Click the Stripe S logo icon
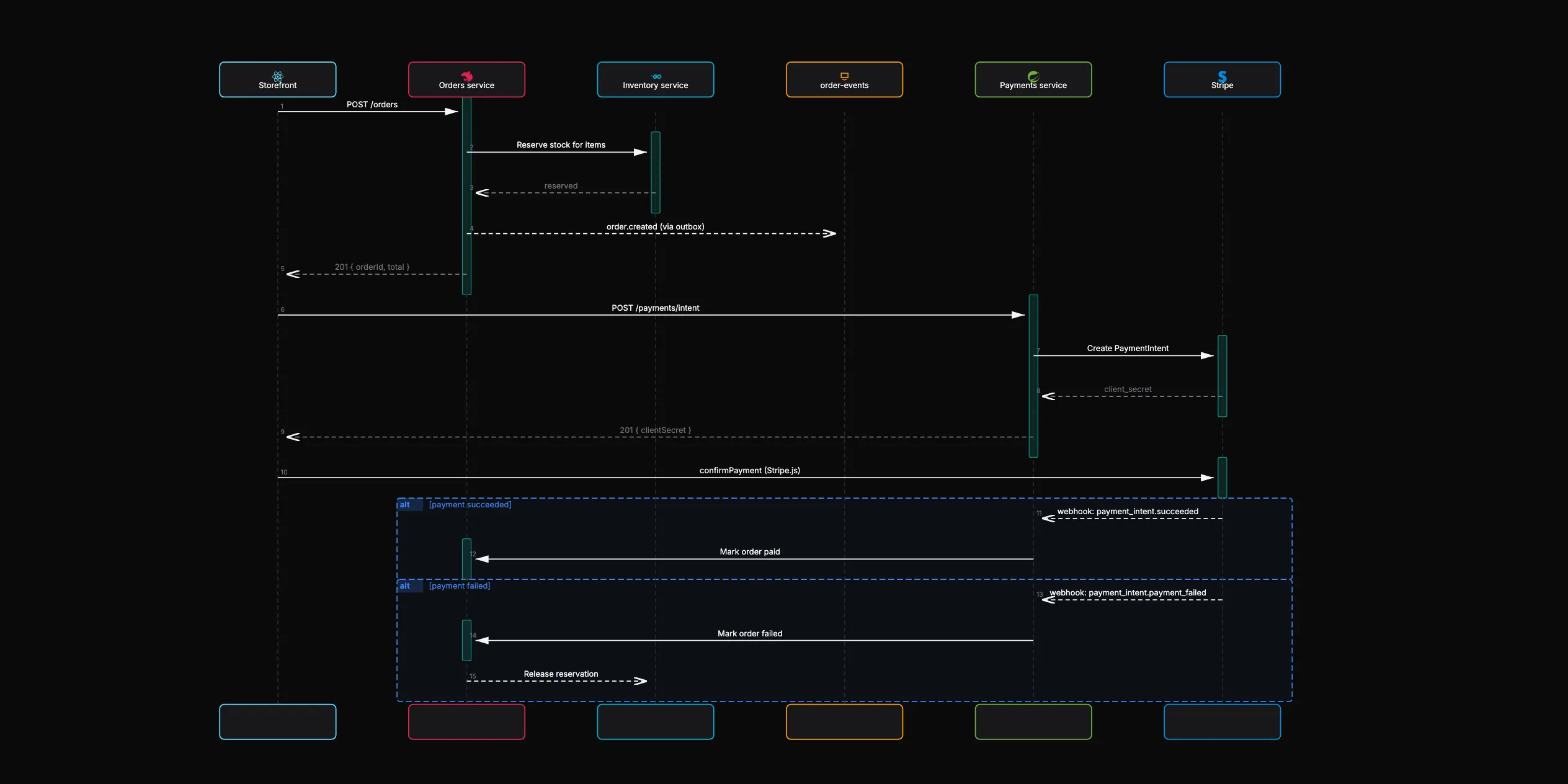The height and width of the screenshot is (784, 1568). click(1222, 76)
